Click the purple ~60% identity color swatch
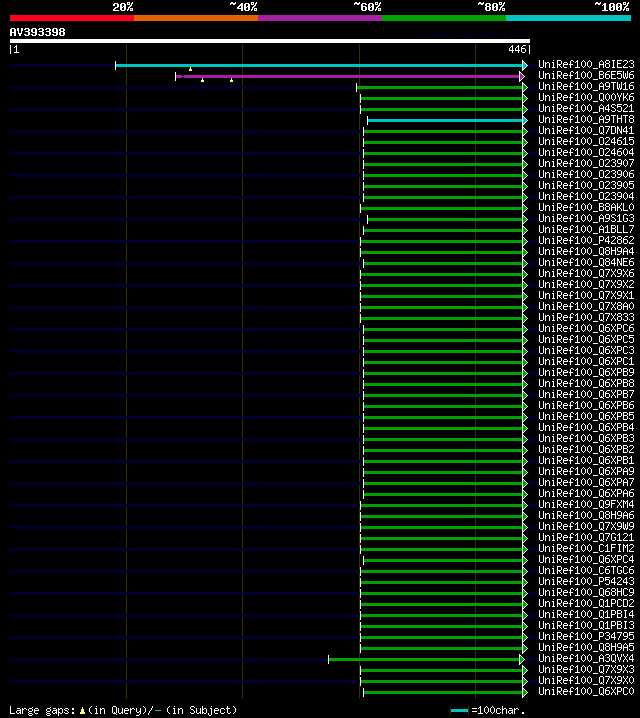640x718 pixels. [x=320, y=18]
